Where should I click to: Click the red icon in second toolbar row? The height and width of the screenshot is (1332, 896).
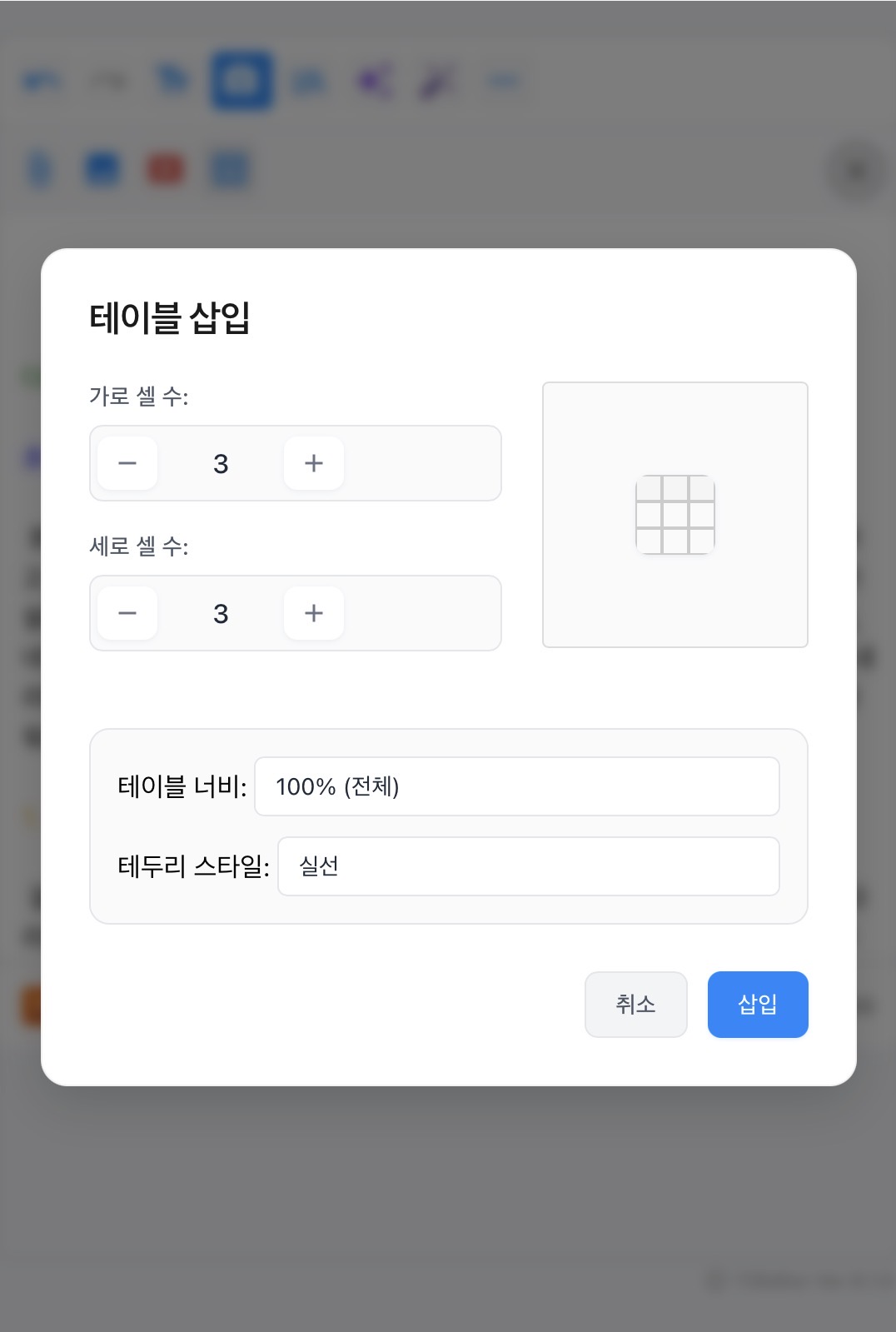point(165,170)
